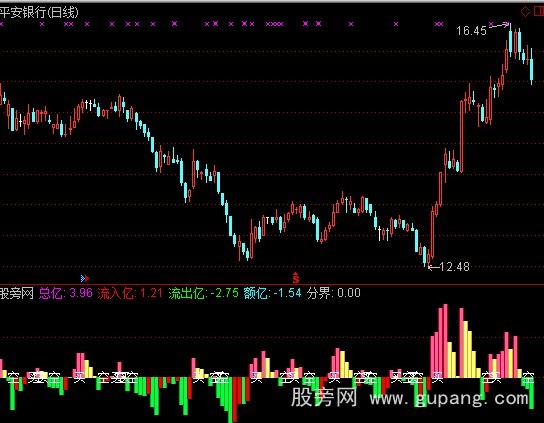Select the 额亿: -1.54 indicator value
This screenshot has width=544, height=423.
272,293
